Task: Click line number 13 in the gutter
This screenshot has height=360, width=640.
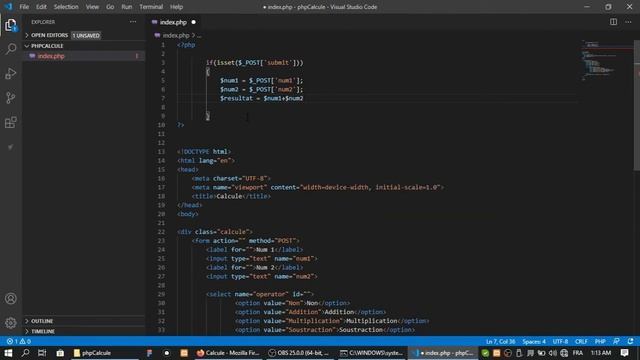Action: coord(162,152)
